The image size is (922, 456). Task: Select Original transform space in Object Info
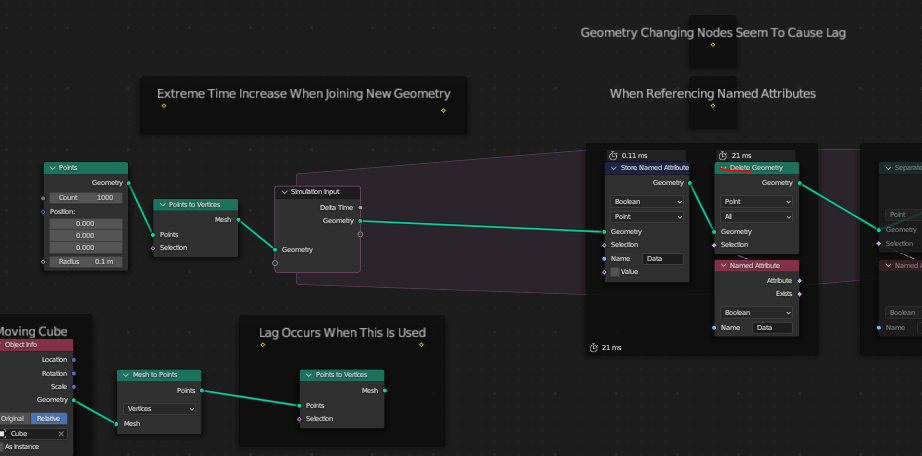(13, 419)
